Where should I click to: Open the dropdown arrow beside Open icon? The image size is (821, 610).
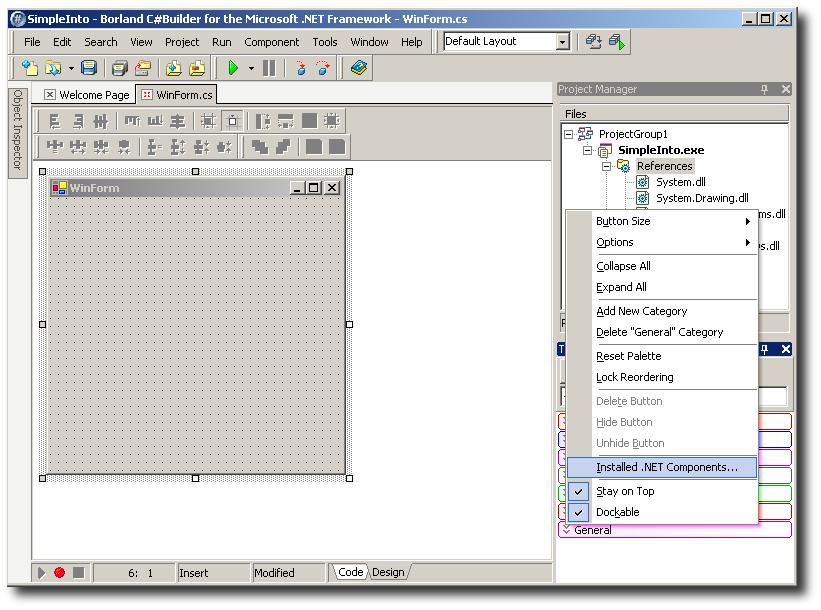pyautogui.click(x=71, y=68)
